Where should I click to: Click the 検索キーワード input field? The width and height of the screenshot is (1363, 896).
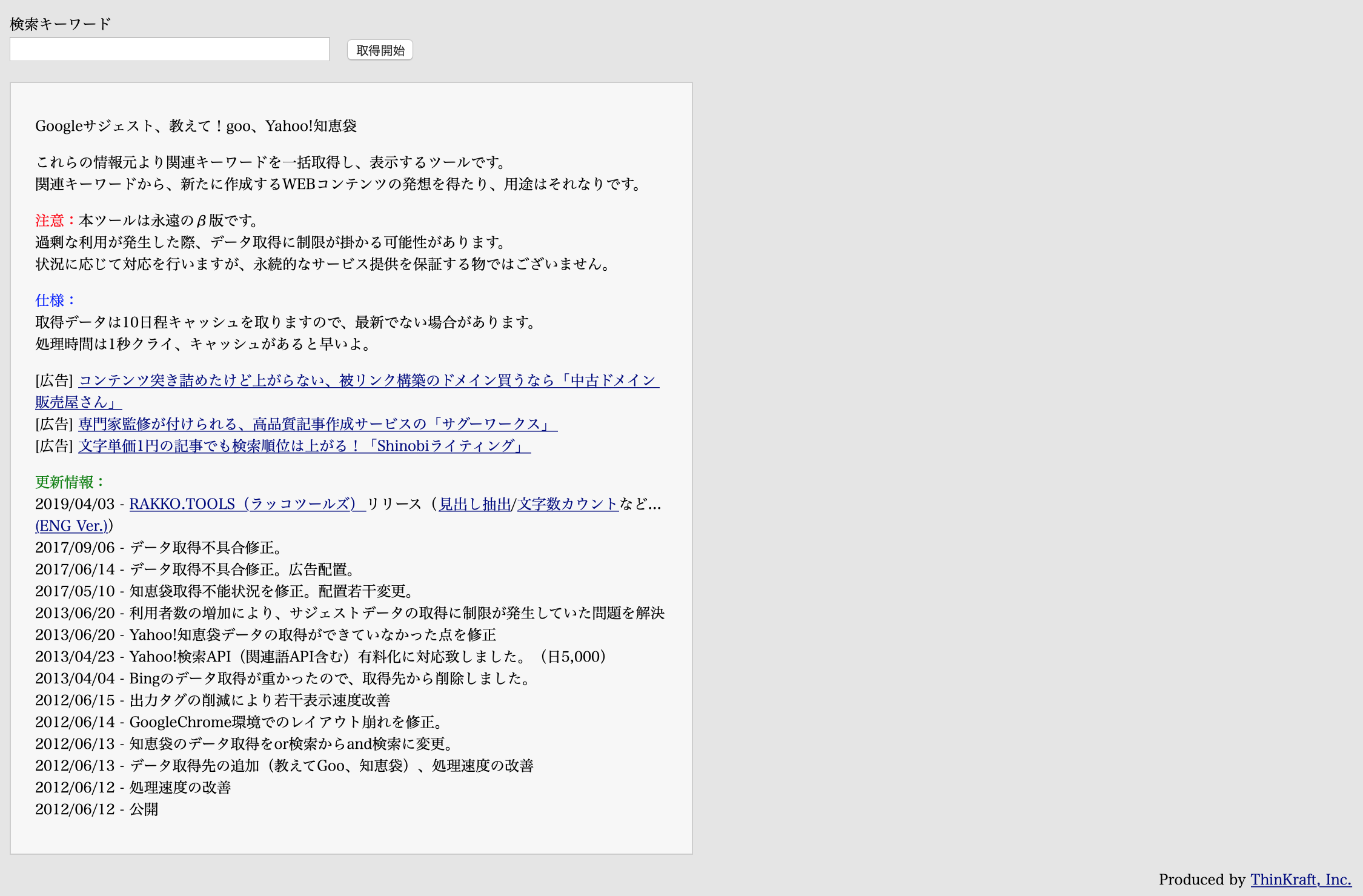[170, 49]
